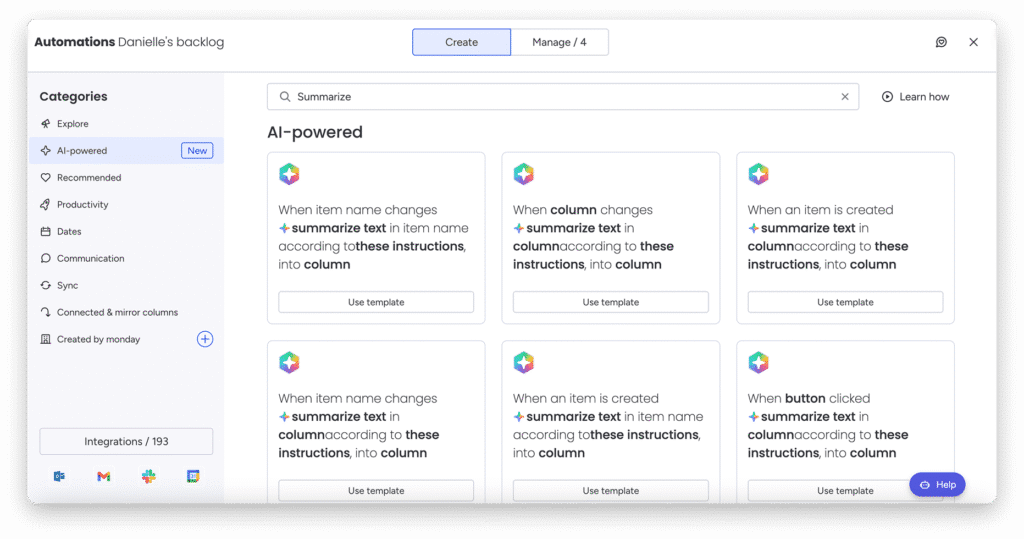Open the Gmail integration icon
The image size is (1024, 539).
(x=104, y=476)
